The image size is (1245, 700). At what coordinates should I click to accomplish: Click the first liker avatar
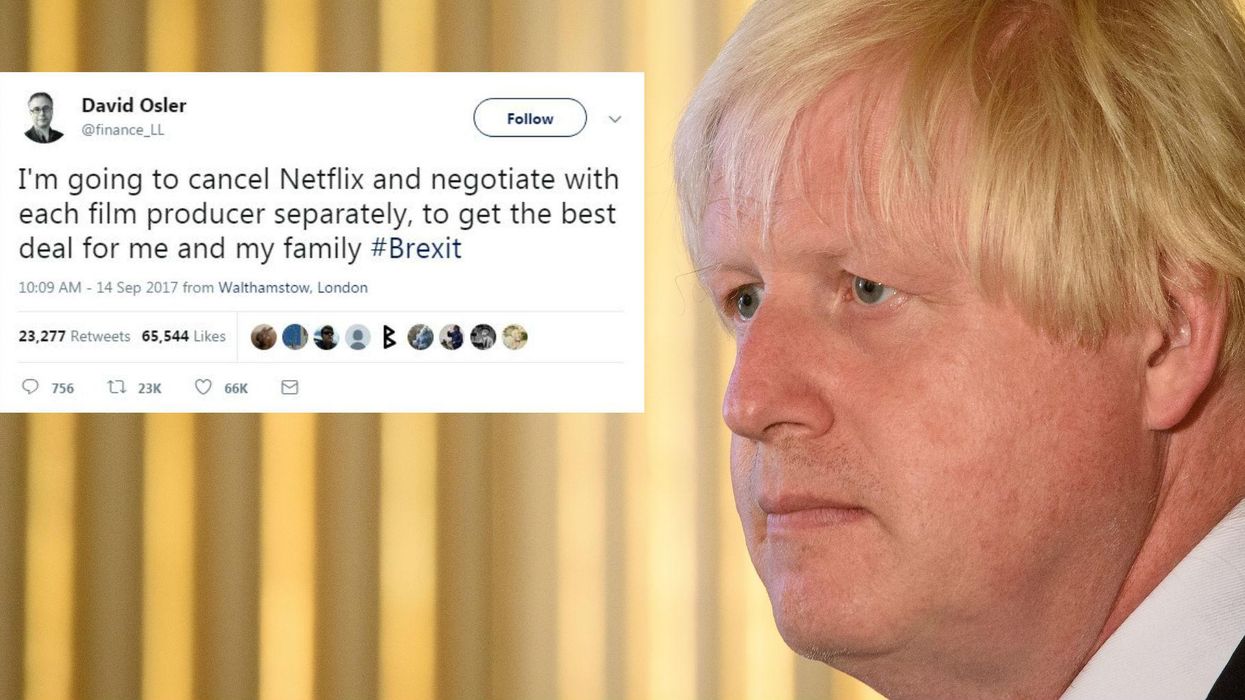[264, 337]
